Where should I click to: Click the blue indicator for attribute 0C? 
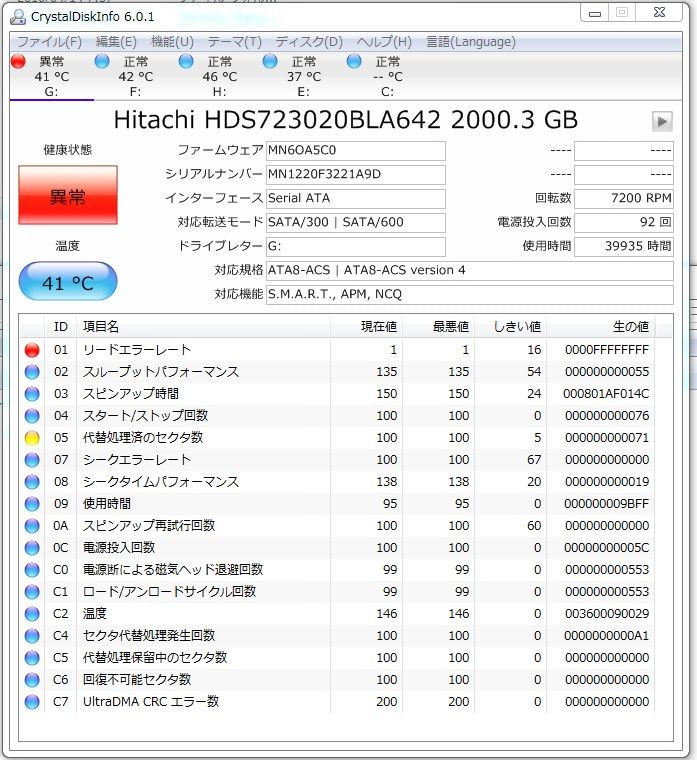pyautogui.click(x=32, y=548)
